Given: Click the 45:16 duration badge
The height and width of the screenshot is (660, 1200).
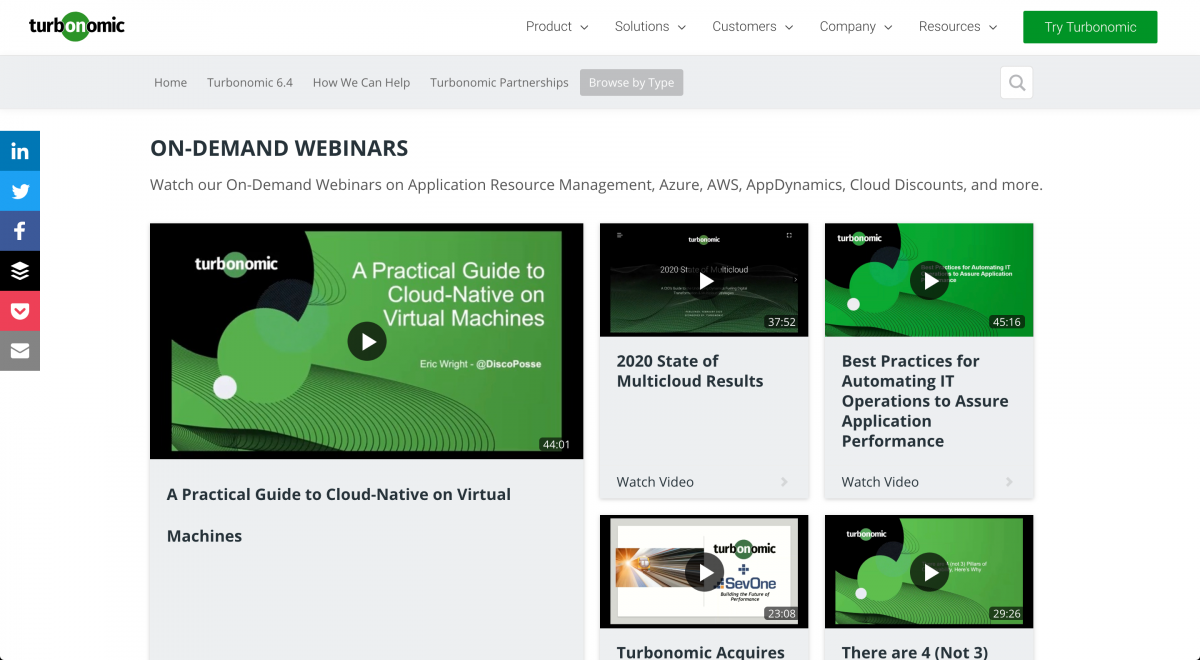Looking at the screenshot, I should 1007,322.
